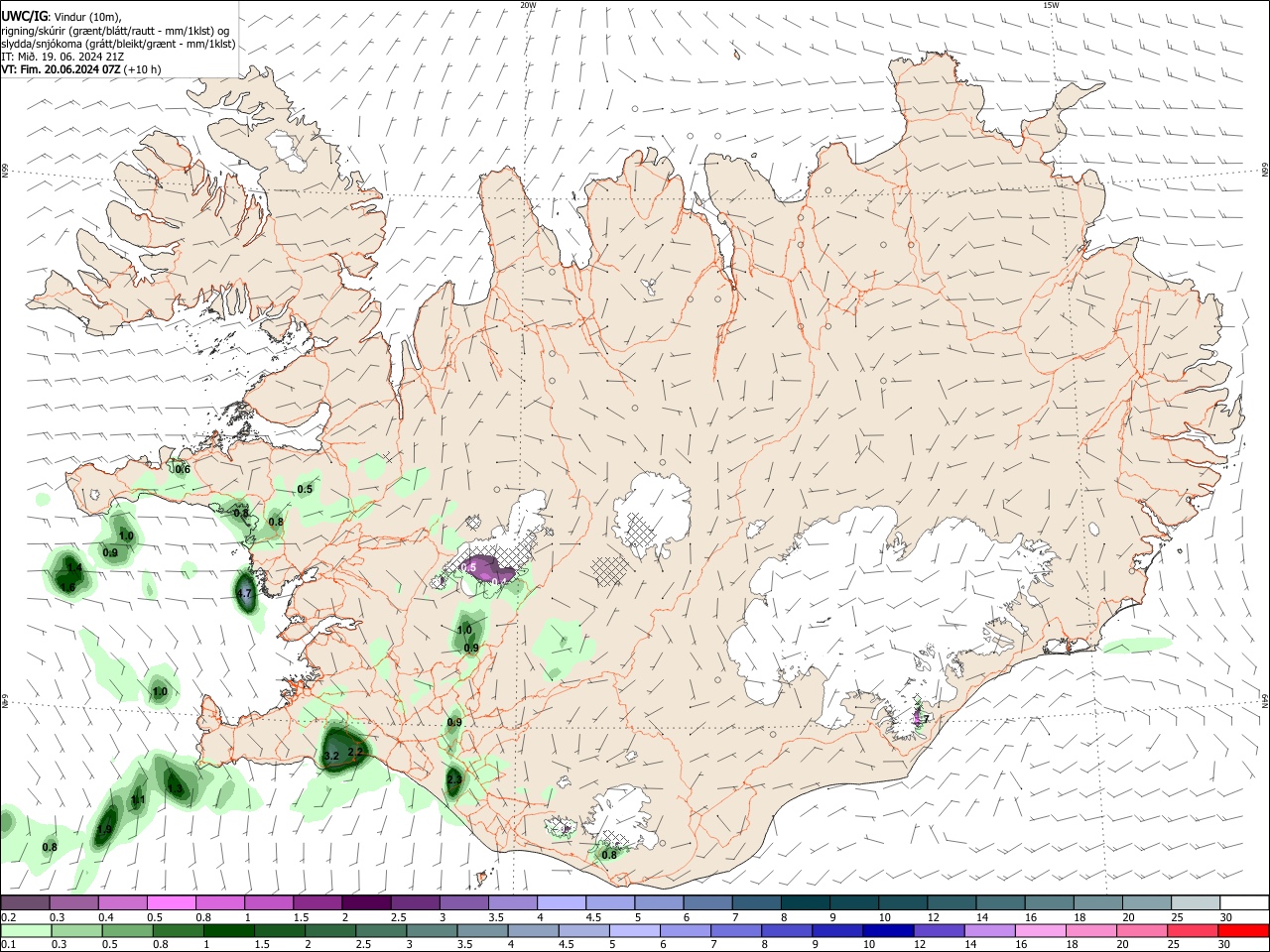Click the white Hofsjökull glacier in central Iceland
The width and height of the screenshot is (1270, 952).
[652, 516]
